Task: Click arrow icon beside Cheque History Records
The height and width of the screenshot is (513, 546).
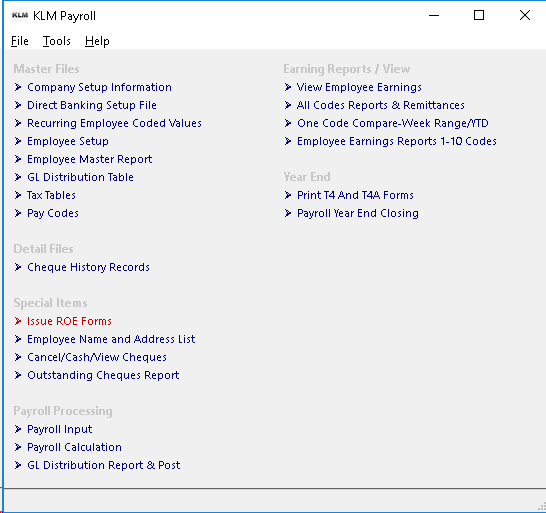Action: tap(18, 267)
